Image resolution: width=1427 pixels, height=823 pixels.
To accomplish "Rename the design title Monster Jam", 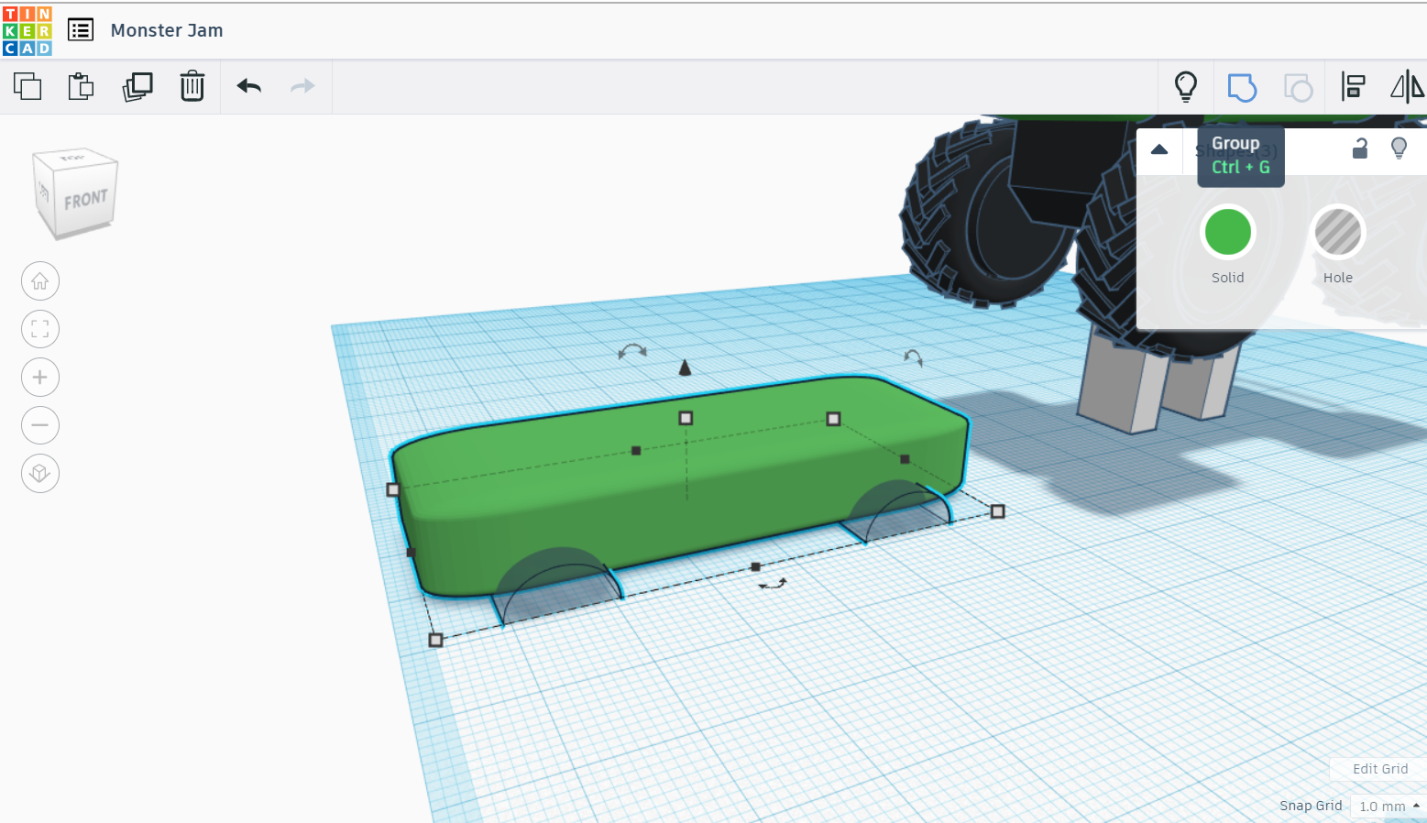I will coord(167,30).
